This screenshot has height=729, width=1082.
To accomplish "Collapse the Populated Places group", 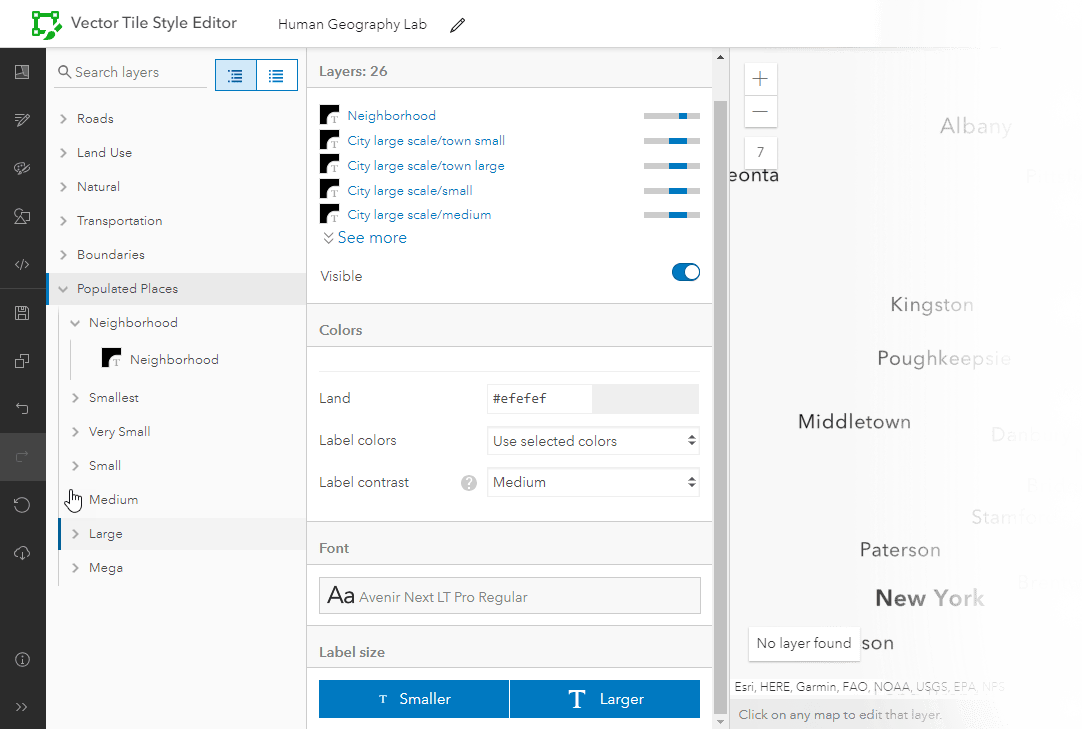I will (63, 289).
